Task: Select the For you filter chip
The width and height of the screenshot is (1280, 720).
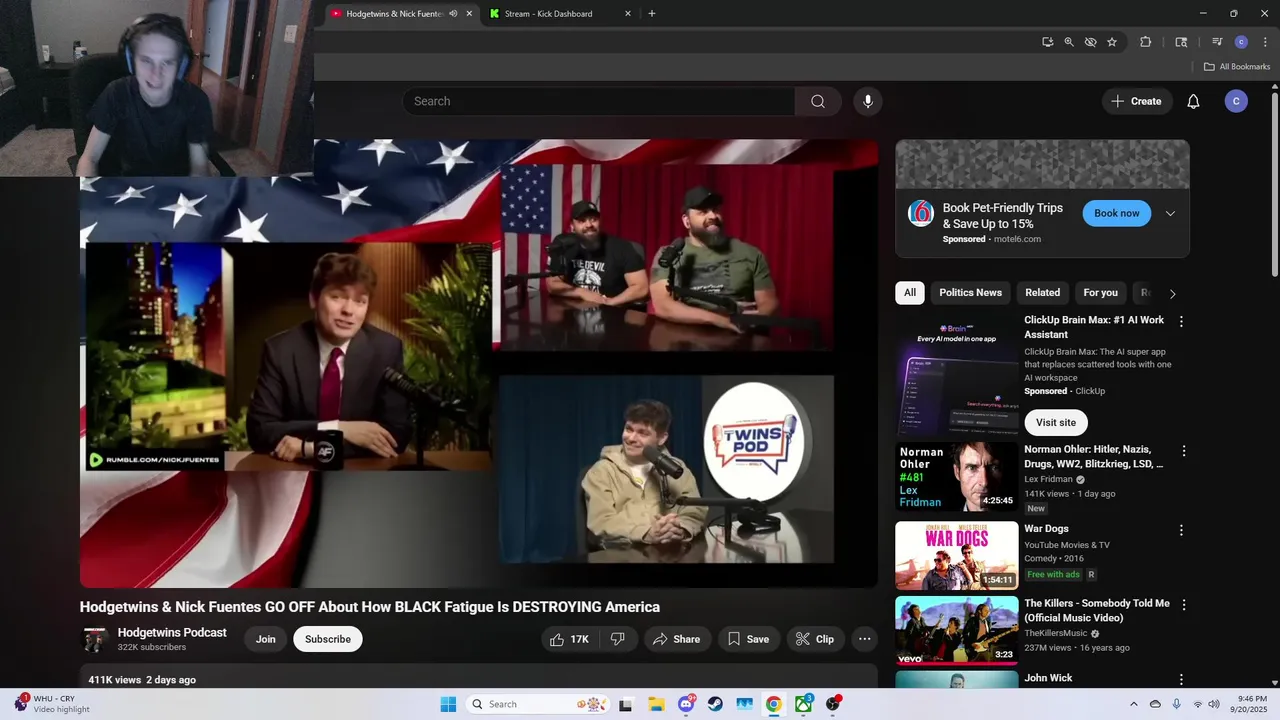Action: point(1100,293)
